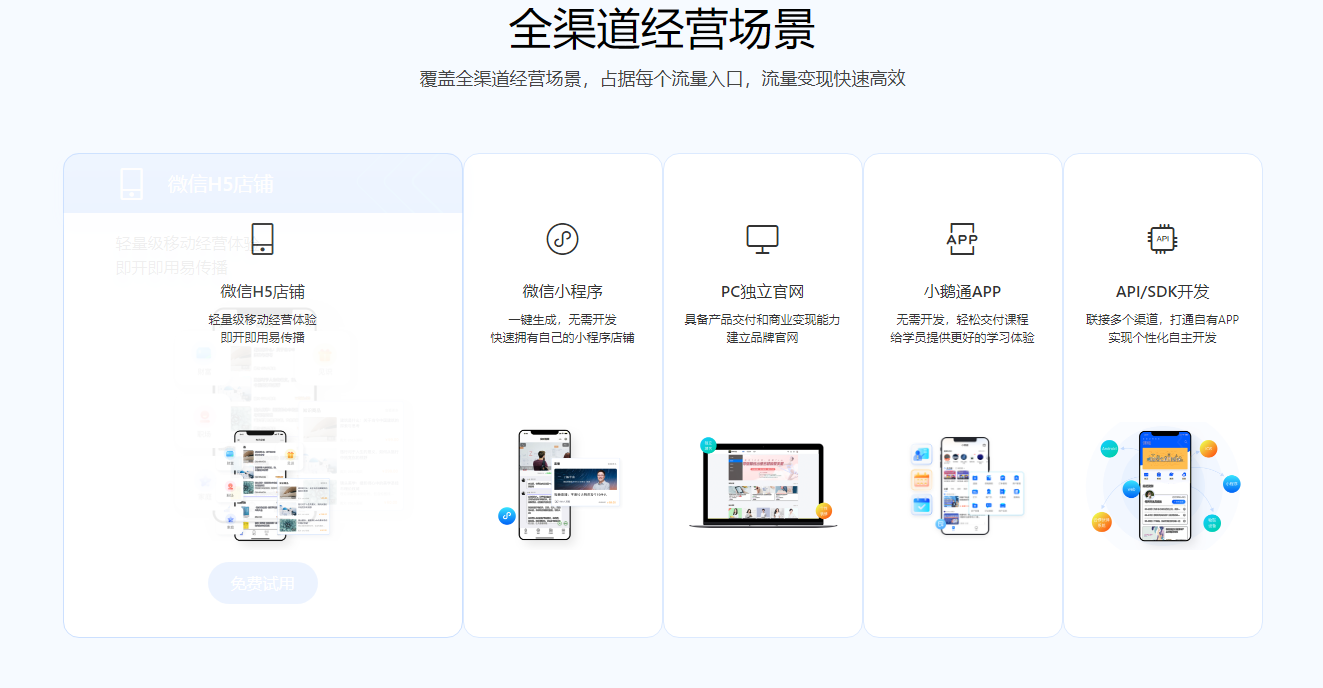This screenshot has width=1323, height=688.
Task: Click the text 快速拥有自己的小程序店铺
Action: [x=563, y=338]
